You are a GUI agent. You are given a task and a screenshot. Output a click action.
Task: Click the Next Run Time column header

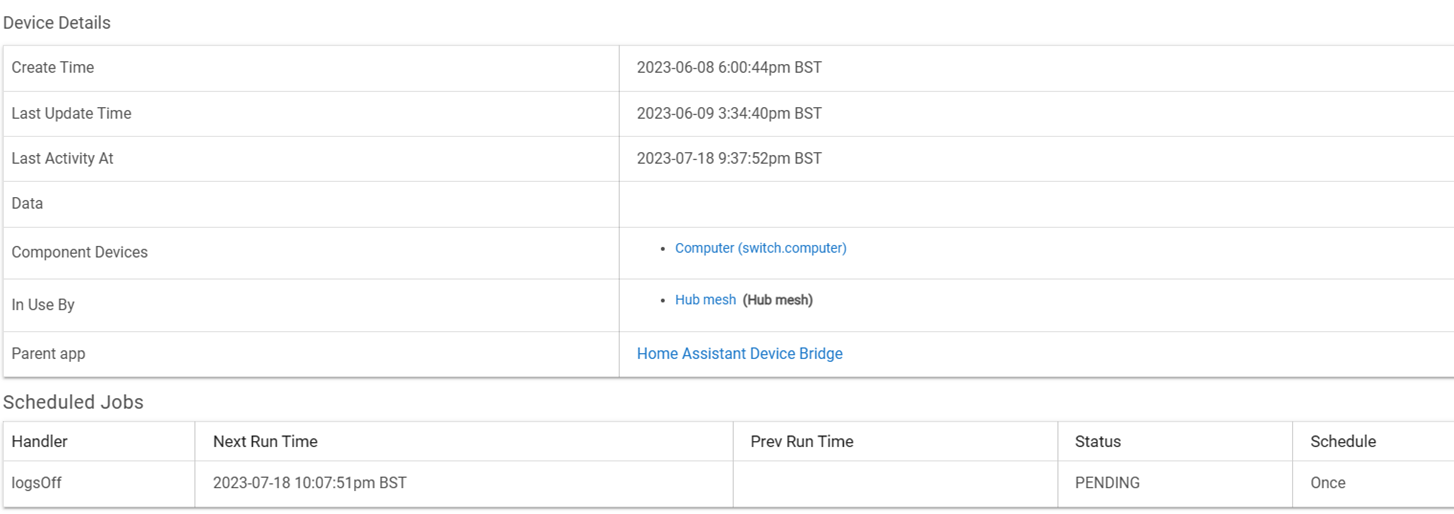[x=265, y=442]
